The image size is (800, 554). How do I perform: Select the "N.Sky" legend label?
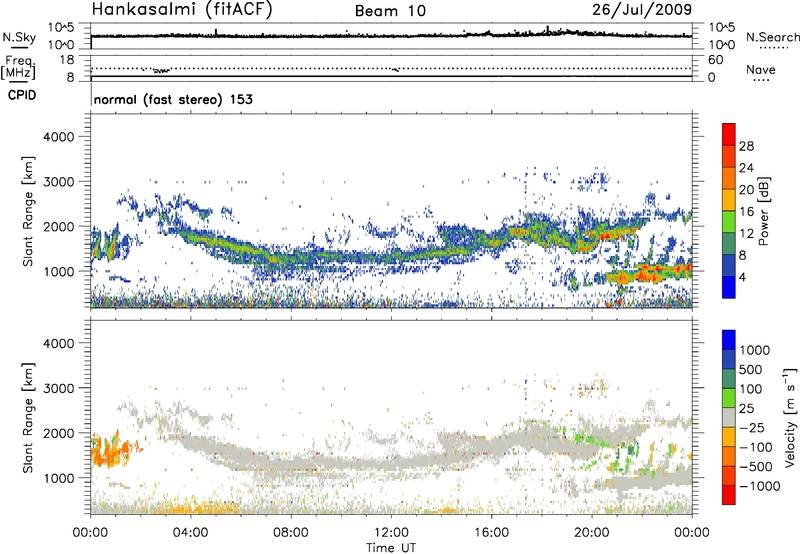pyautogui.click(x=19, y=37)
